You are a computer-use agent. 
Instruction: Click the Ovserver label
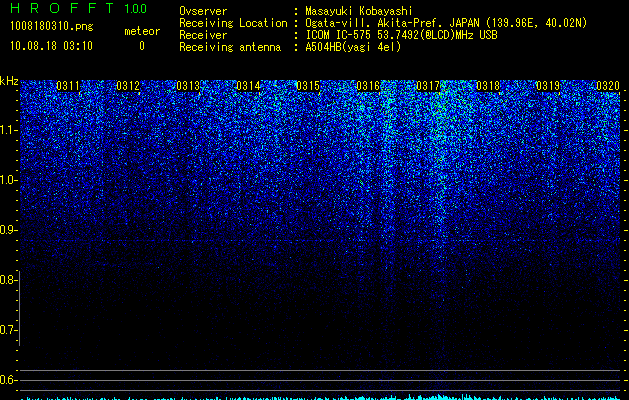click(203, 11)
